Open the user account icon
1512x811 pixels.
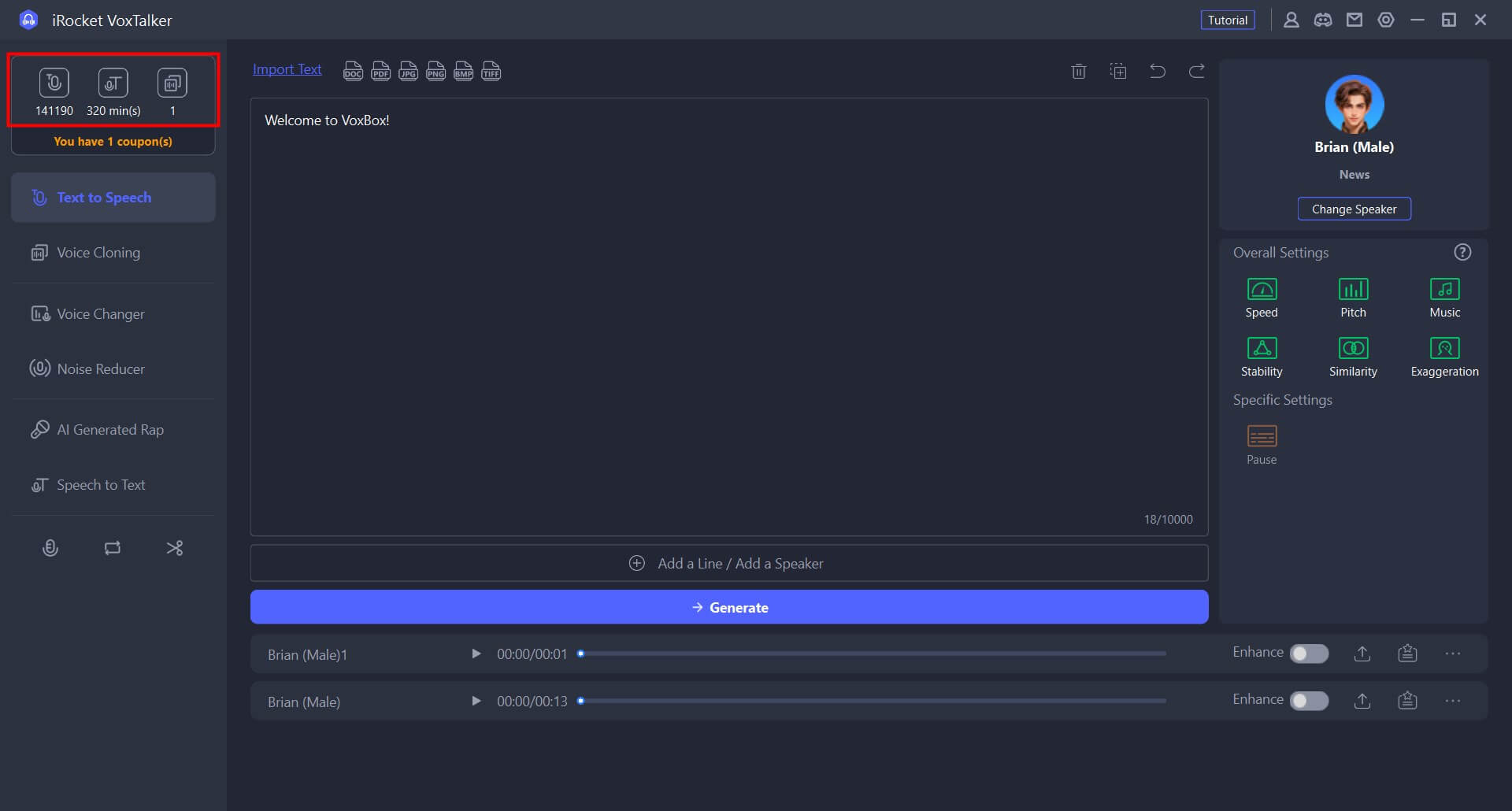point(1291,20)
